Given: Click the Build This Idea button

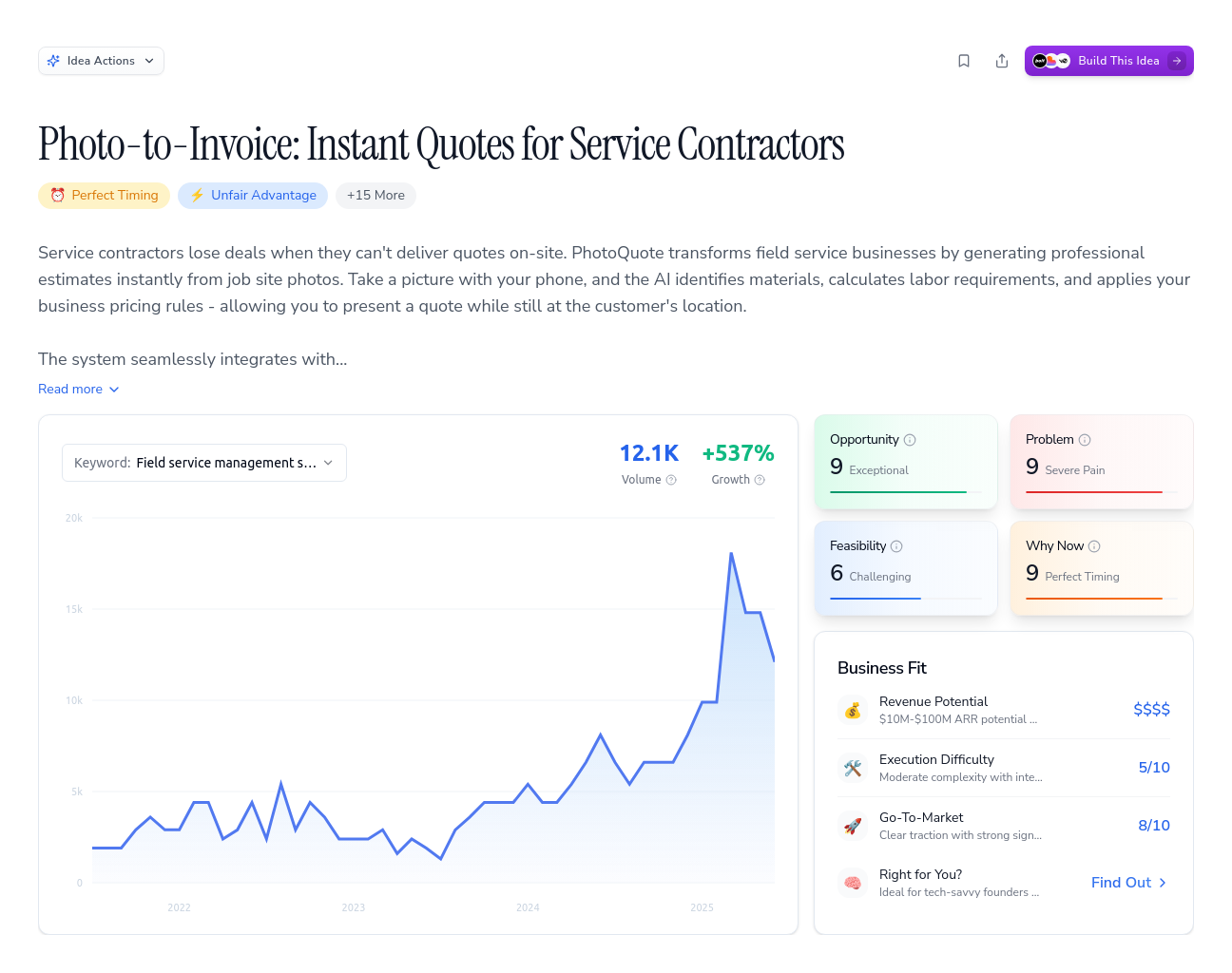Looking at the screenshot, I should 1108,61.
